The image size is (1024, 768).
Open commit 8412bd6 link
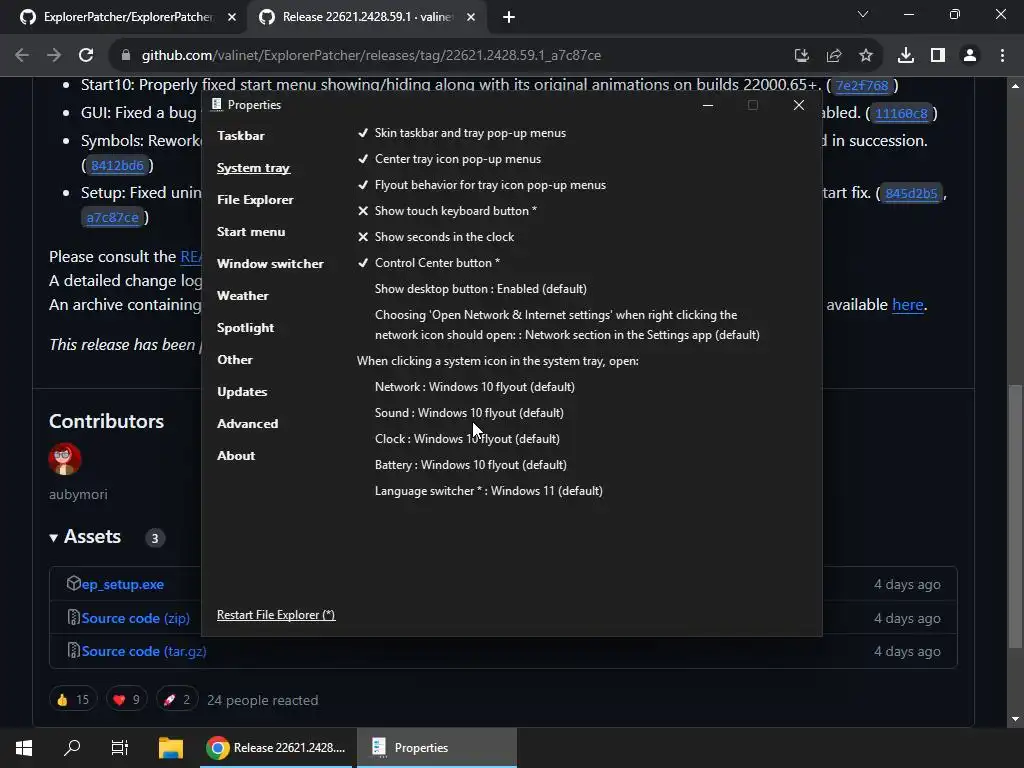click(x=117, y=165)
